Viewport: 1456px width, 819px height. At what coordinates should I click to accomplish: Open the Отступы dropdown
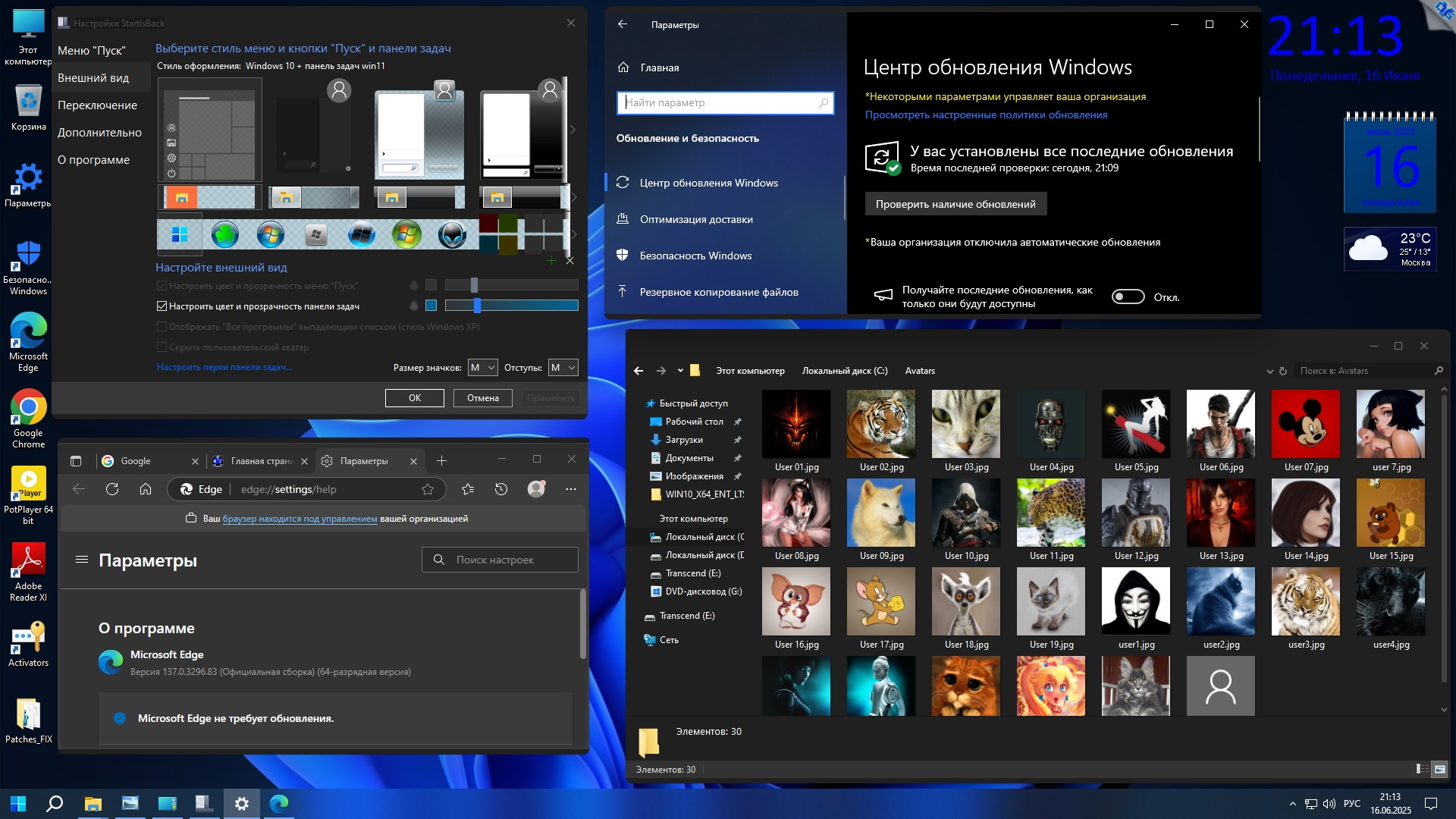[563, 368]
